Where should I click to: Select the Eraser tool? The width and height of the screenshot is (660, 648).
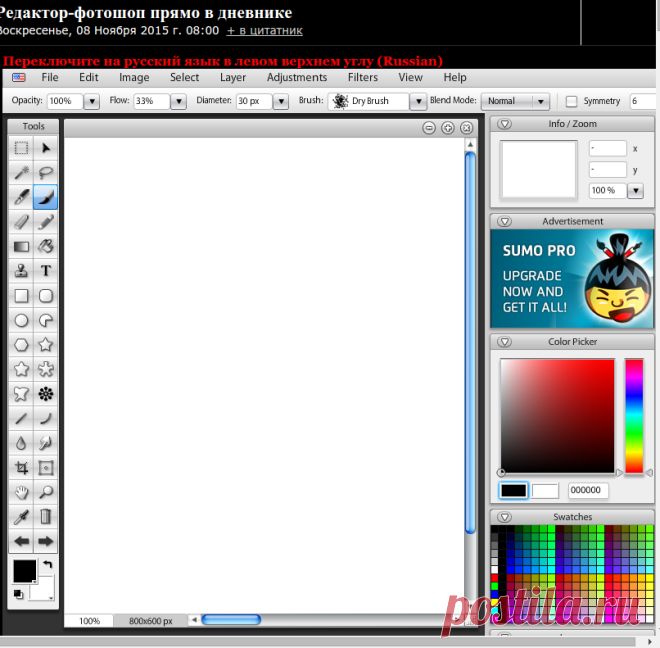click(x=21, y=221)
